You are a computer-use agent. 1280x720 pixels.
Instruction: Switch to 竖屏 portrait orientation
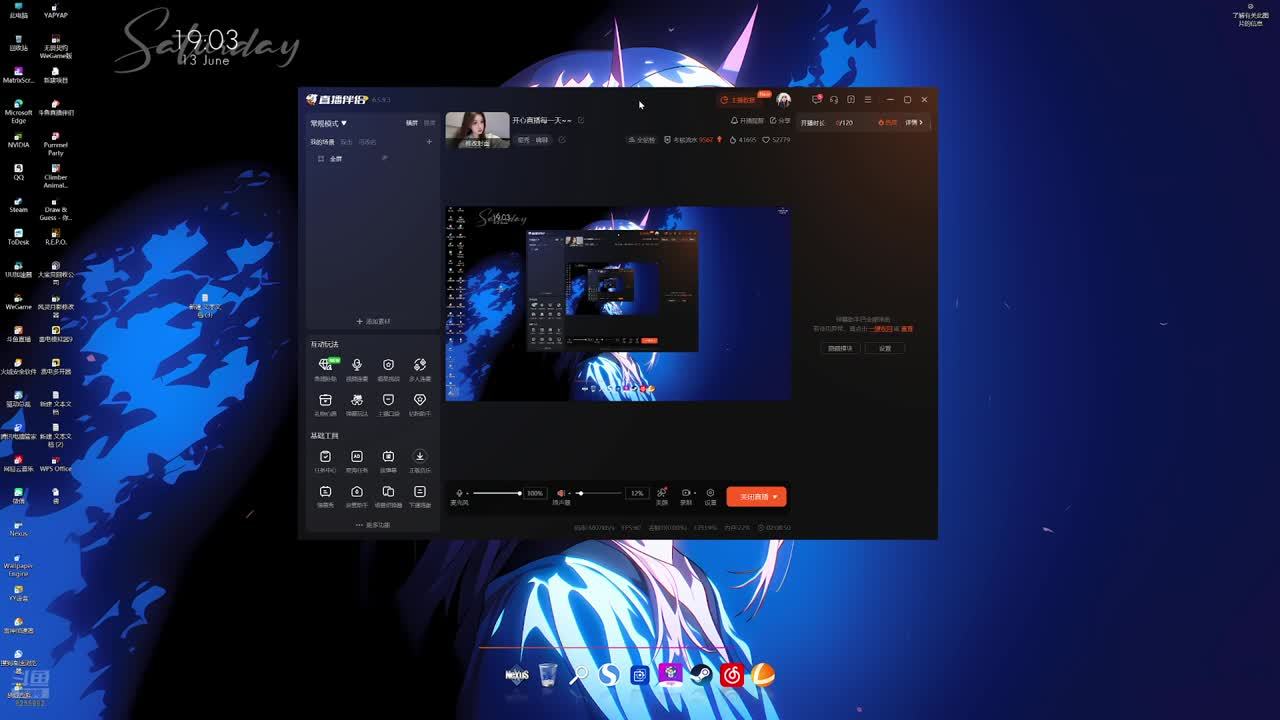tap(430, 123)
